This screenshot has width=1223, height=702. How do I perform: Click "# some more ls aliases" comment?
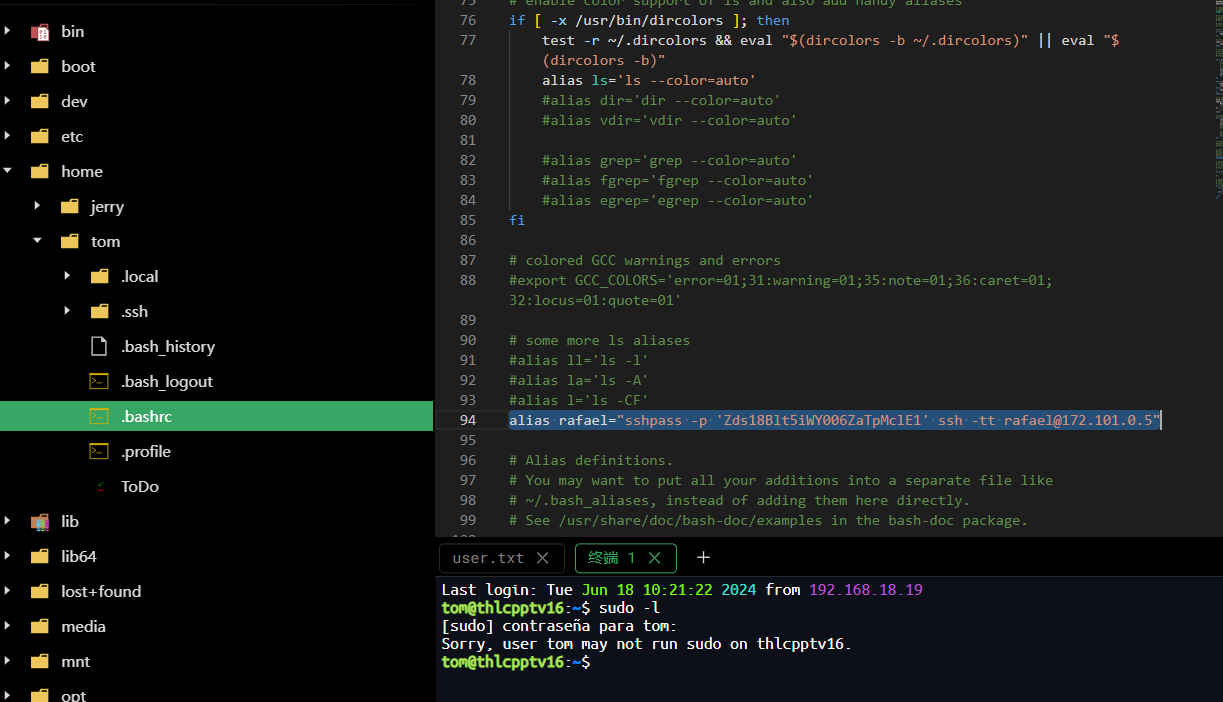599,340
